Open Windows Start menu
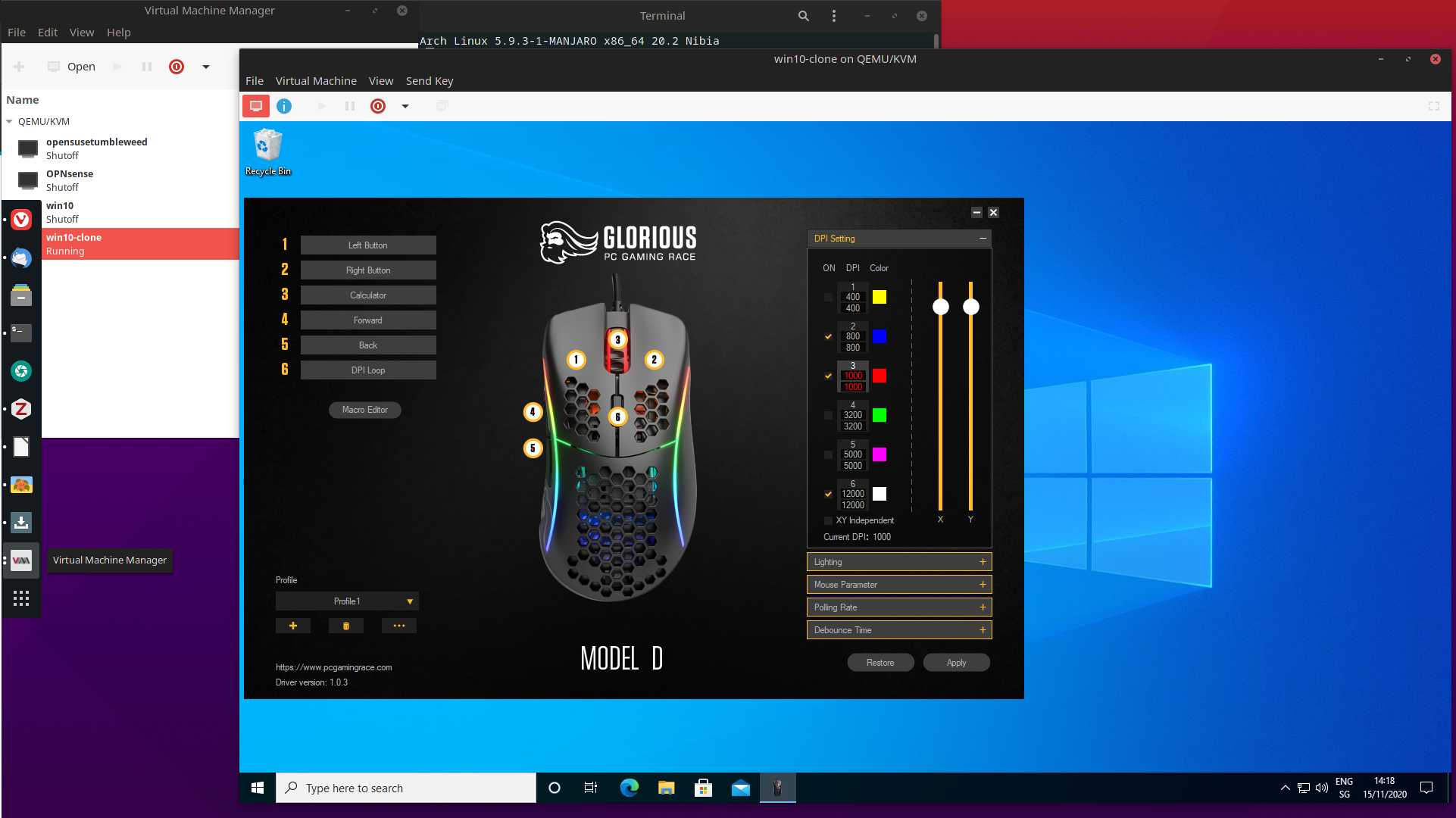 (x=258, y=788)
